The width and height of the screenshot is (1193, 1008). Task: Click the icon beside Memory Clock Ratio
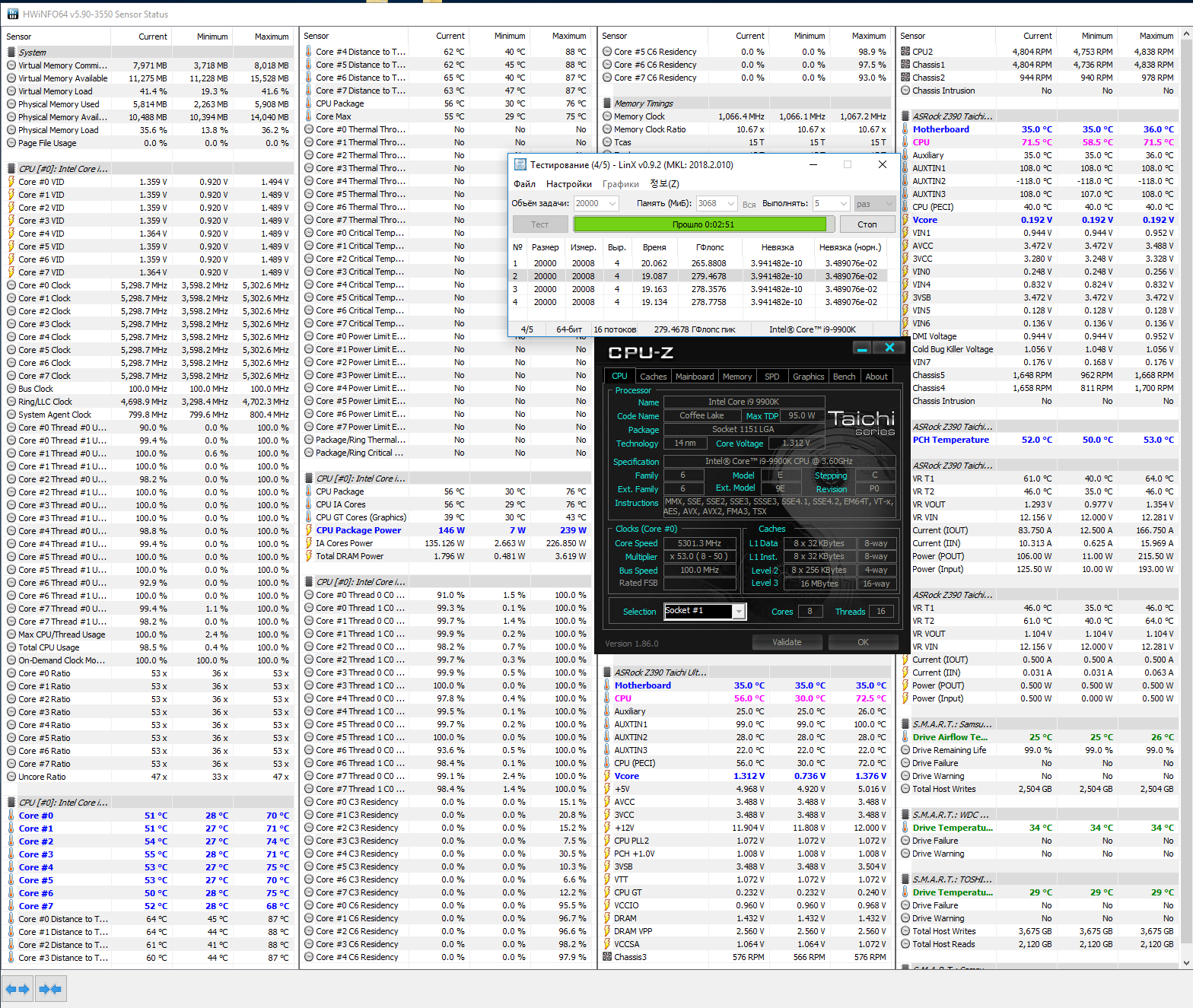coord(607,129)
